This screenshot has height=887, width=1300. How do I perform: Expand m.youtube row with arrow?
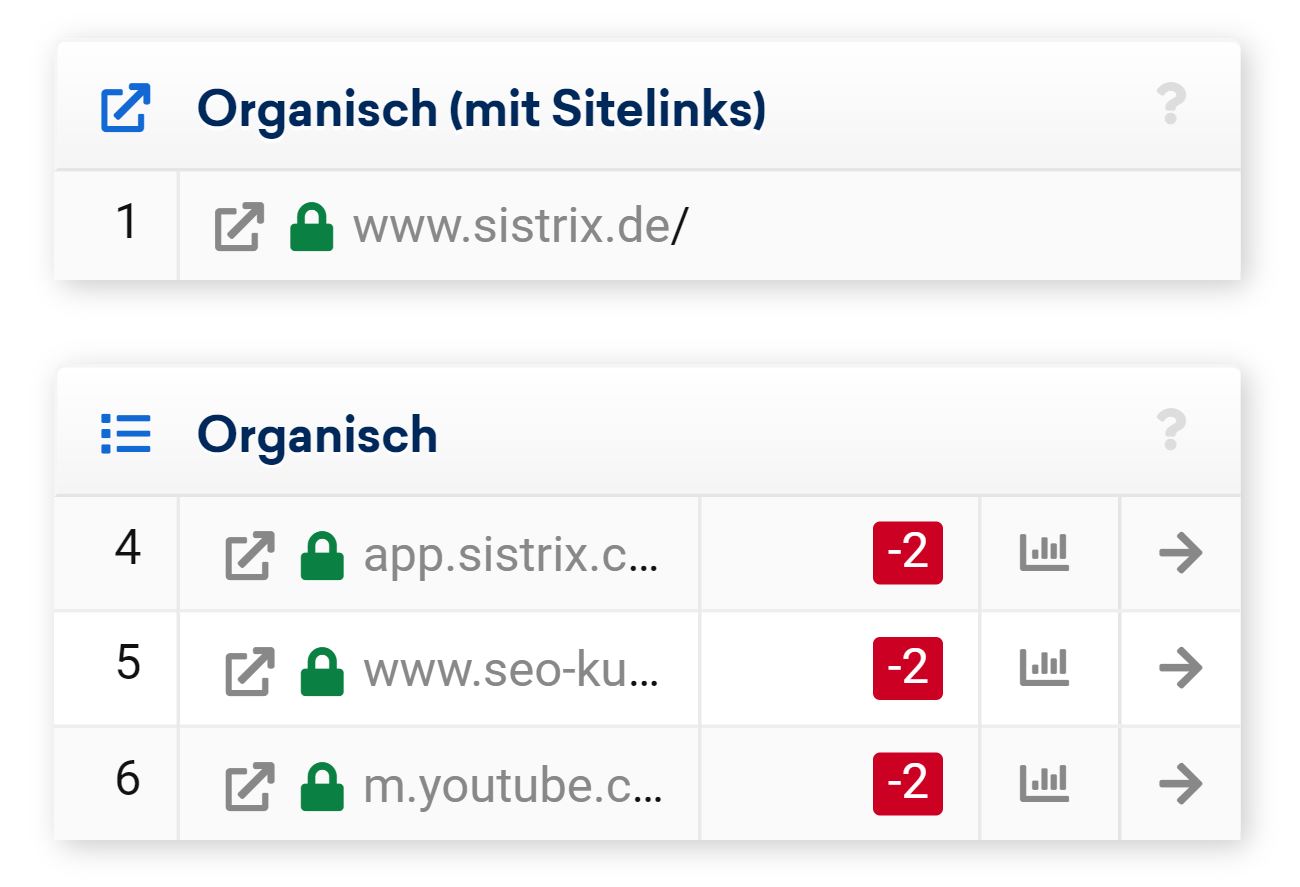1180,783
